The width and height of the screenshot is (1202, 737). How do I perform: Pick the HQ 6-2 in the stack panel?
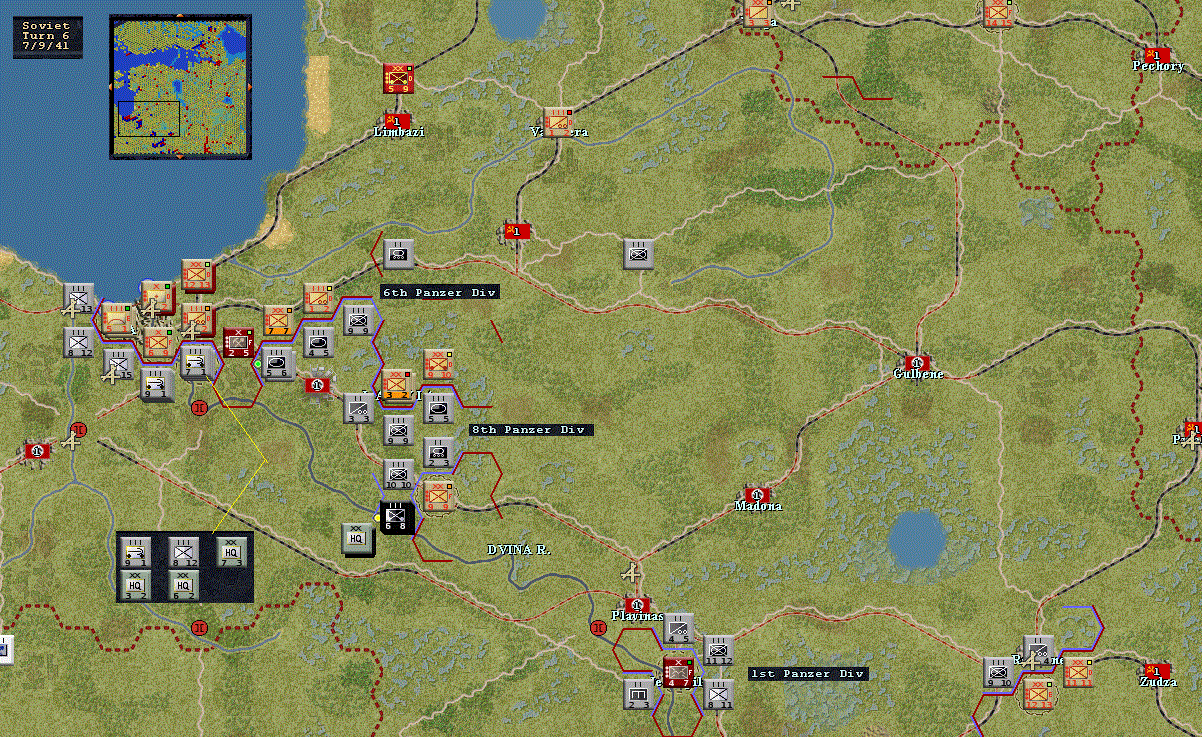183,585
